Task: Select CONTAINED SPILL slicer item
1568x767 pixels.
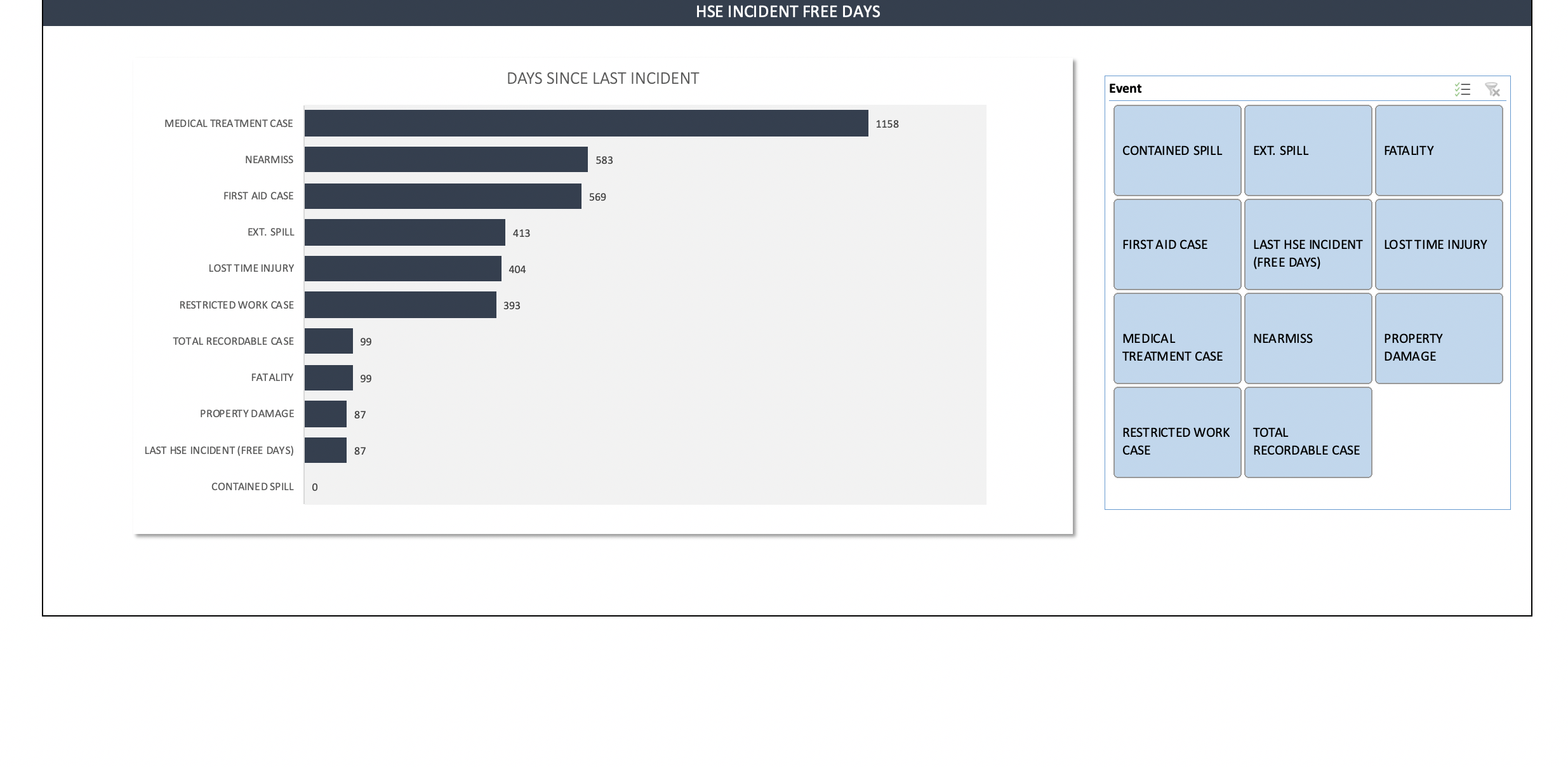Action: (x=1177, y=150)
